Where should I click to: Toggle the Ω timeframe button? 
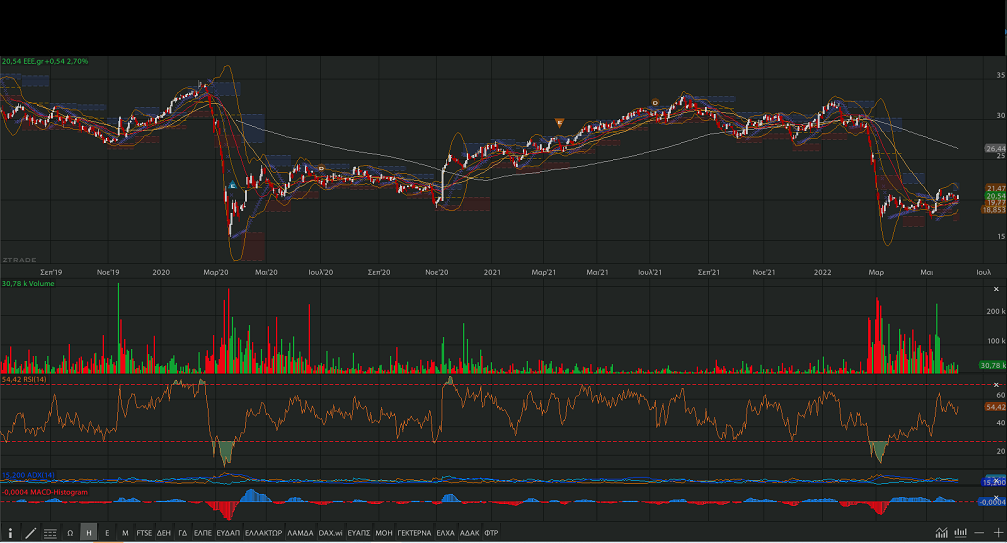tap(70, 533)
